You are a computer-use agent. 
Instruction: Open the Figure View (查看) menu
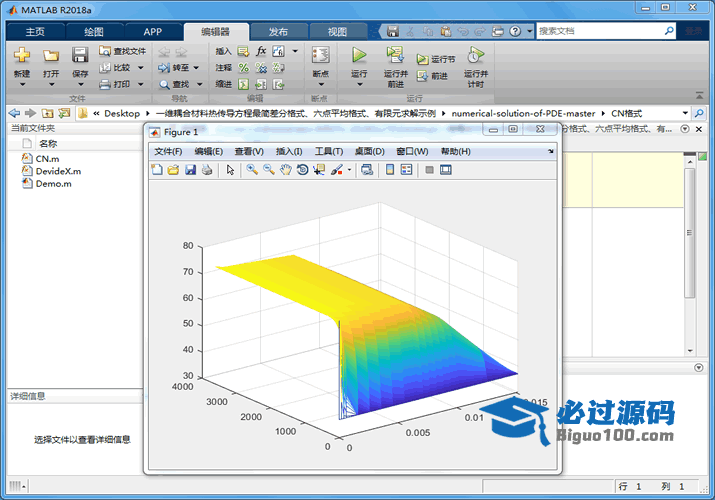249,151
